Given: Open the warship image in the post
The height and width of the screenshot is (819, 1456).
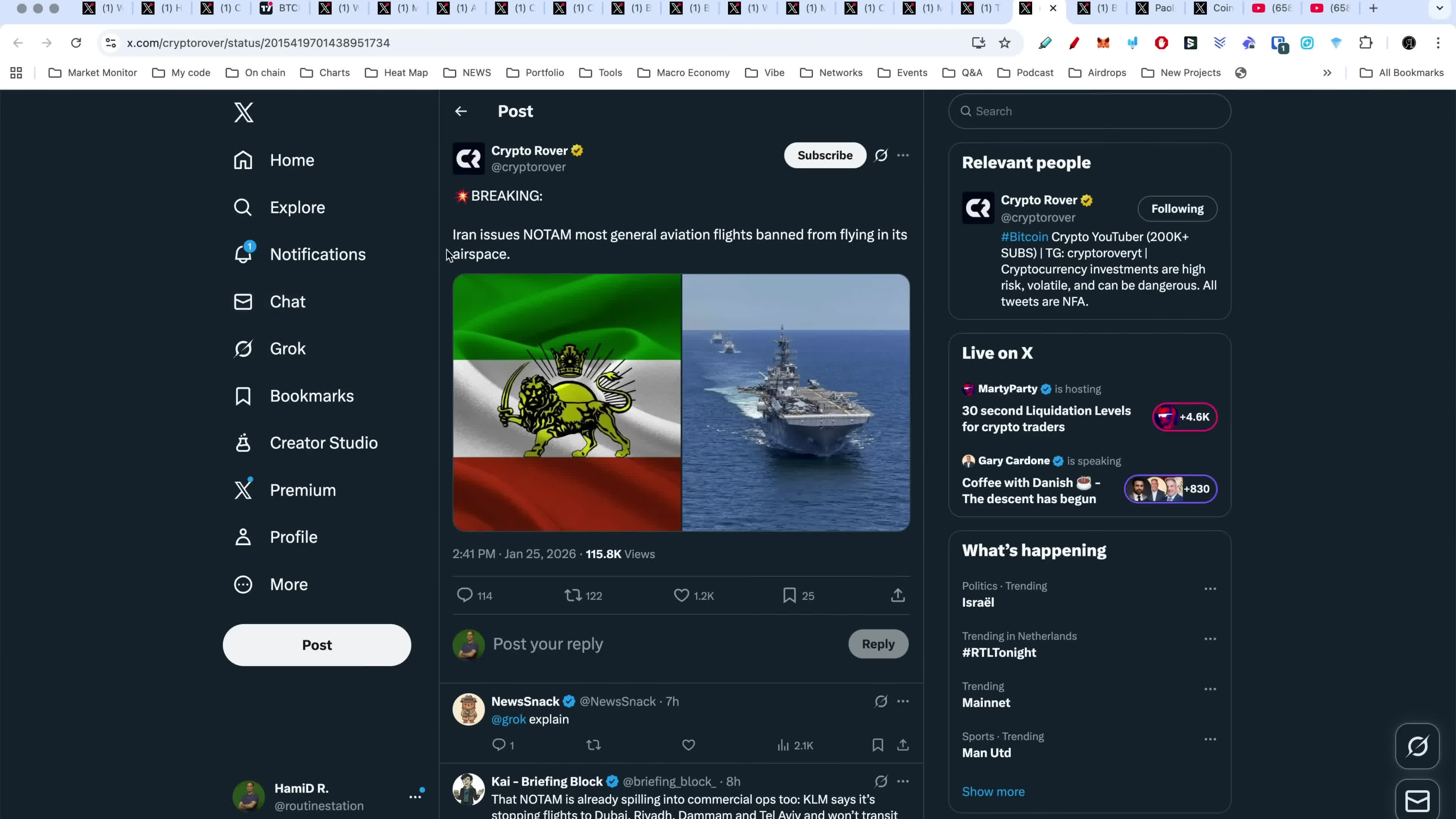Looking at the screenshot, I should (x=796, y=402).
